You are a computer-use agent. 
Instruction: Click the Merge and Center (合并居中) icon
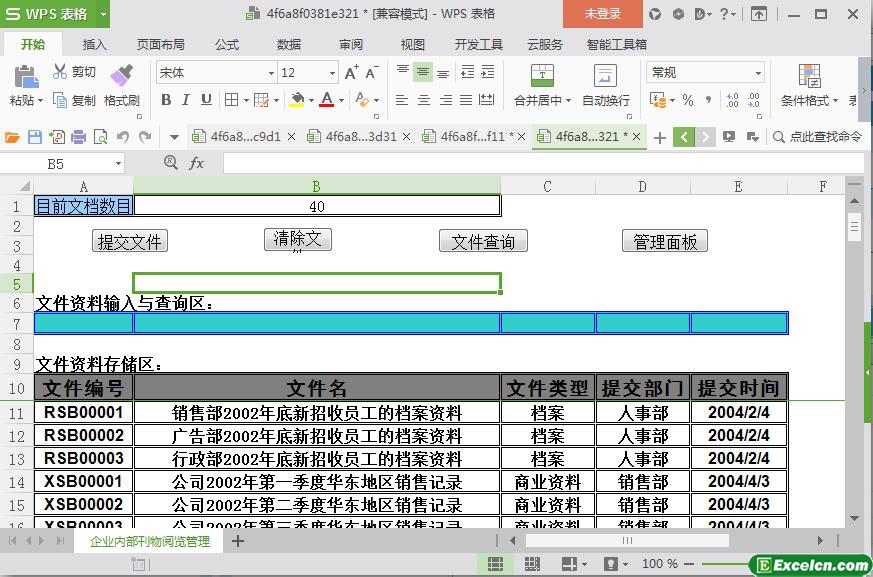542,77
